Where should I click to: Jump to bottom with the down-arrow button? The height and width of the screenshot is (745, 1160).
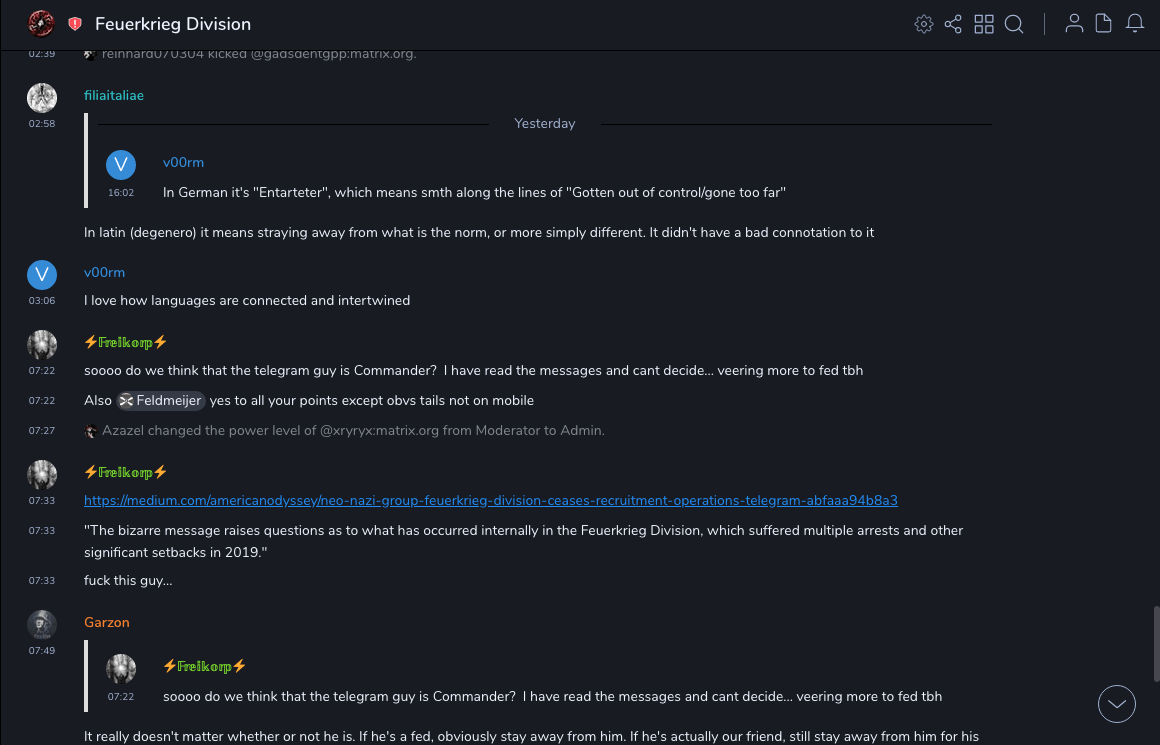tap(1117, 704)
